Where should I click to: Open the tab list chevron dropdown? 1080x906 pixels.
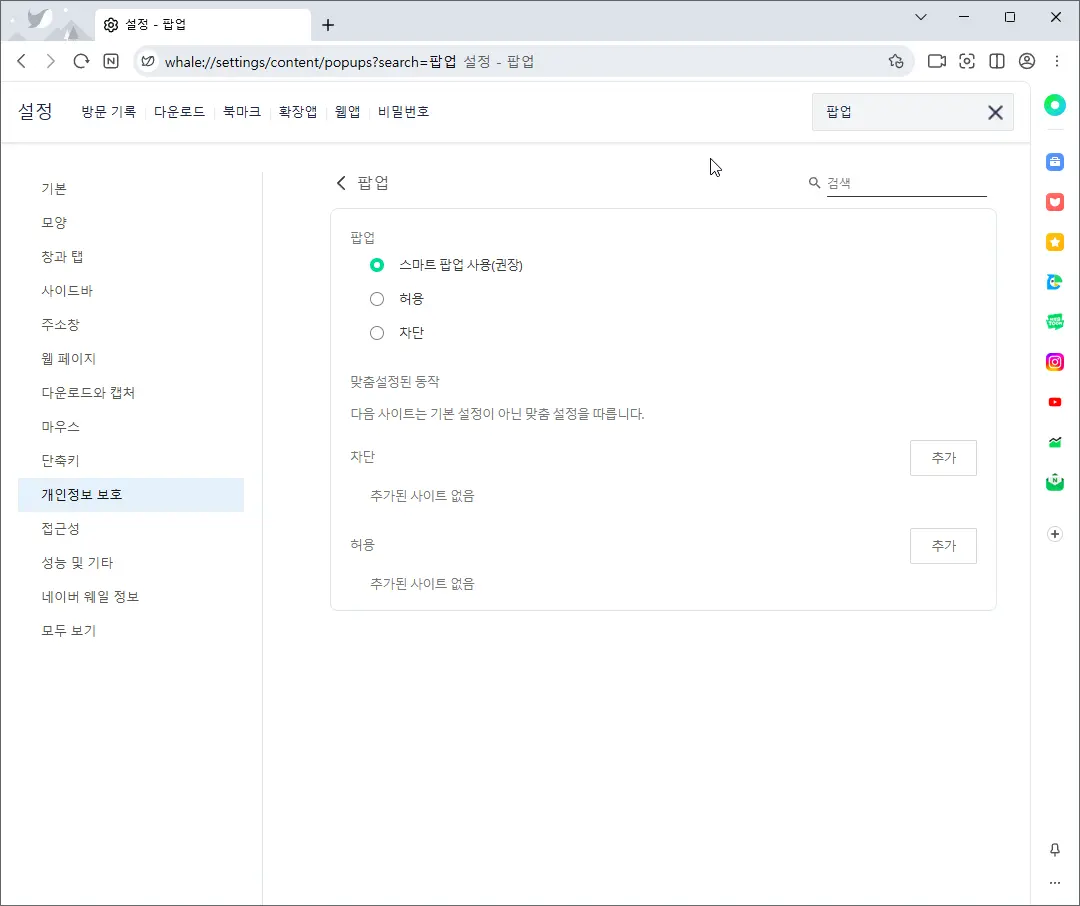click(921, 17)
